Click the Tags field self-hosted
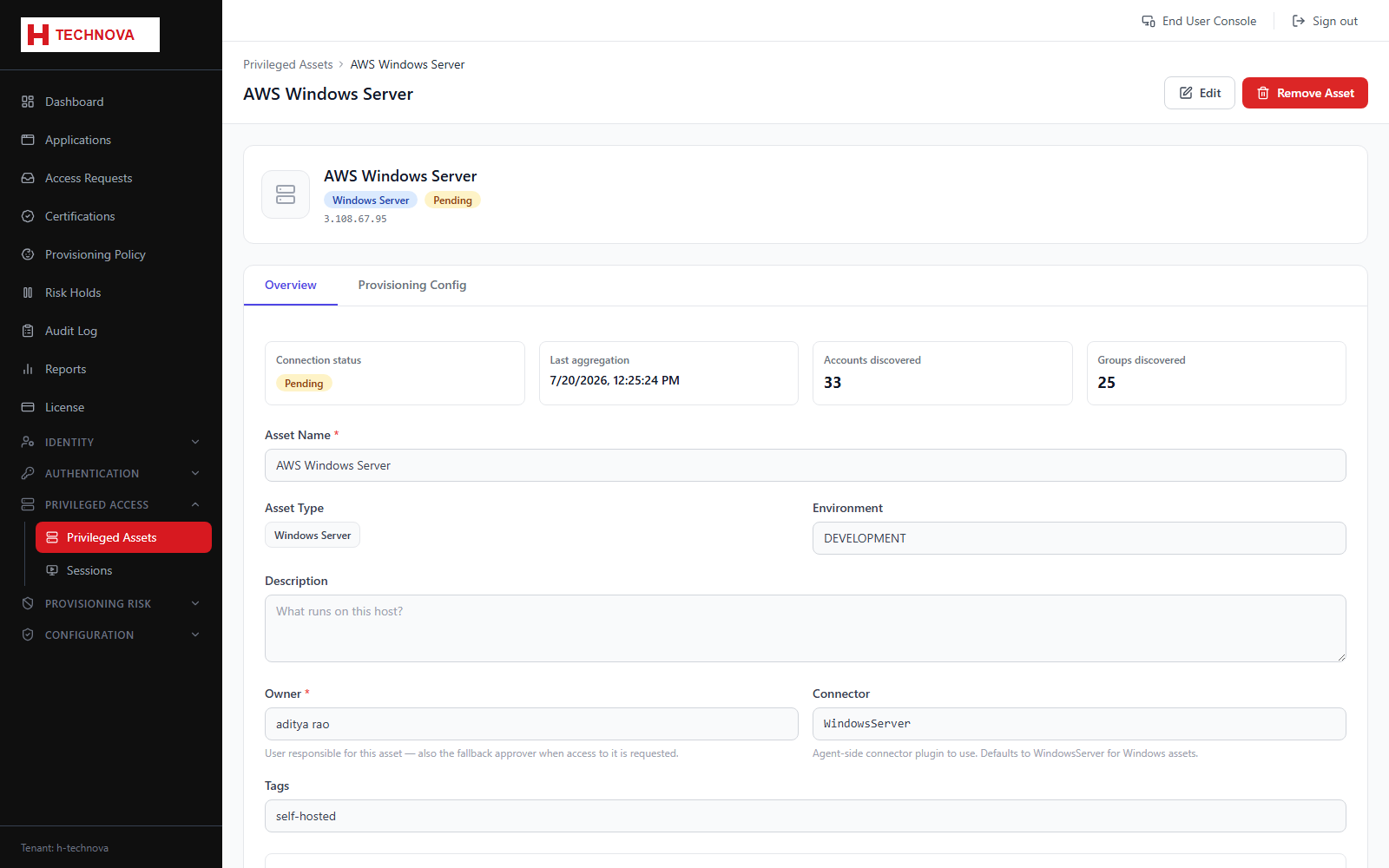Screen dimensions: 1389x868 [x=806, y=816]
